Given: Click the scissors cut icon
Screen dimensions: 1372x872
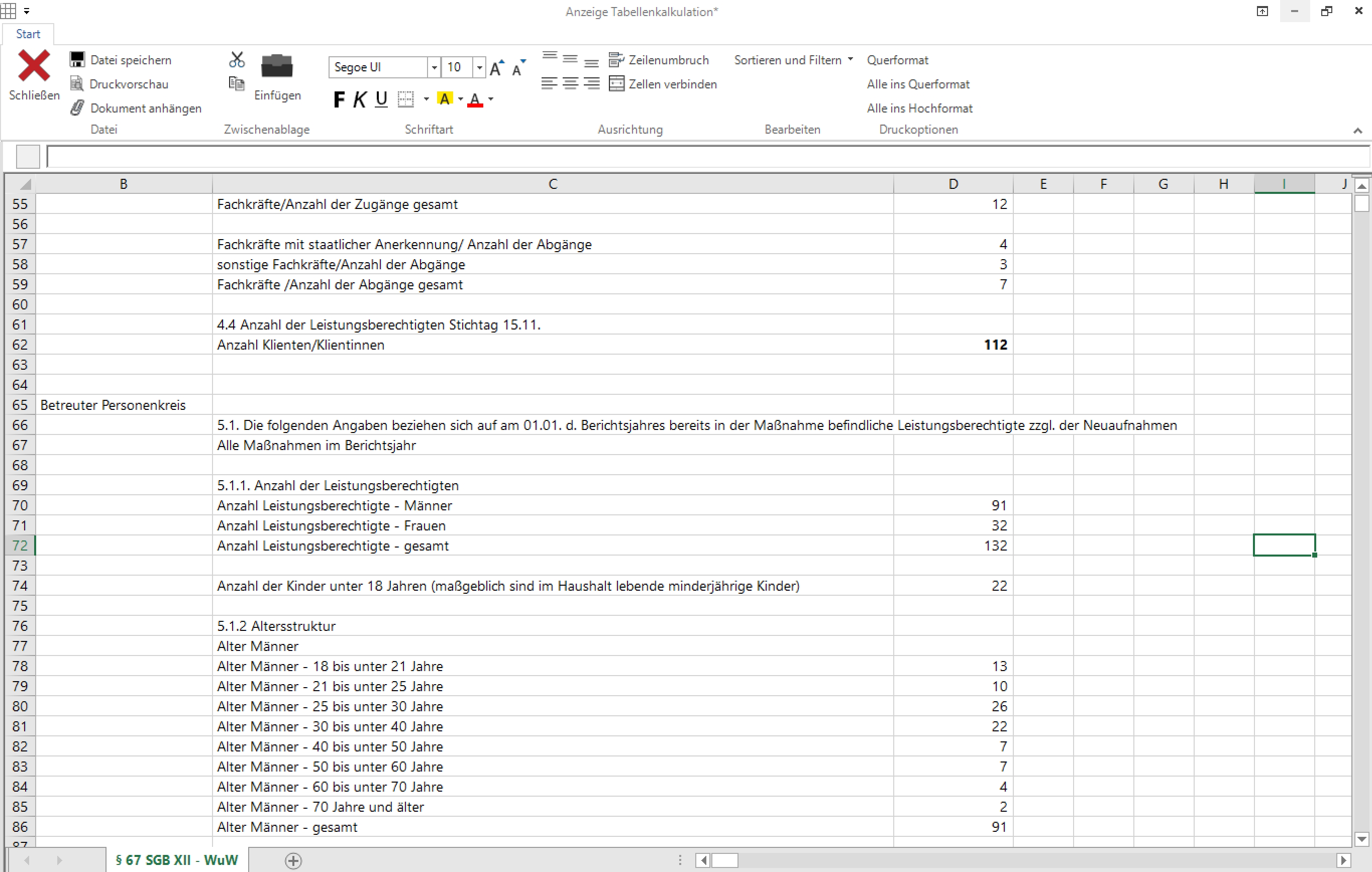Looking at the screenshot, I should 237,59.
